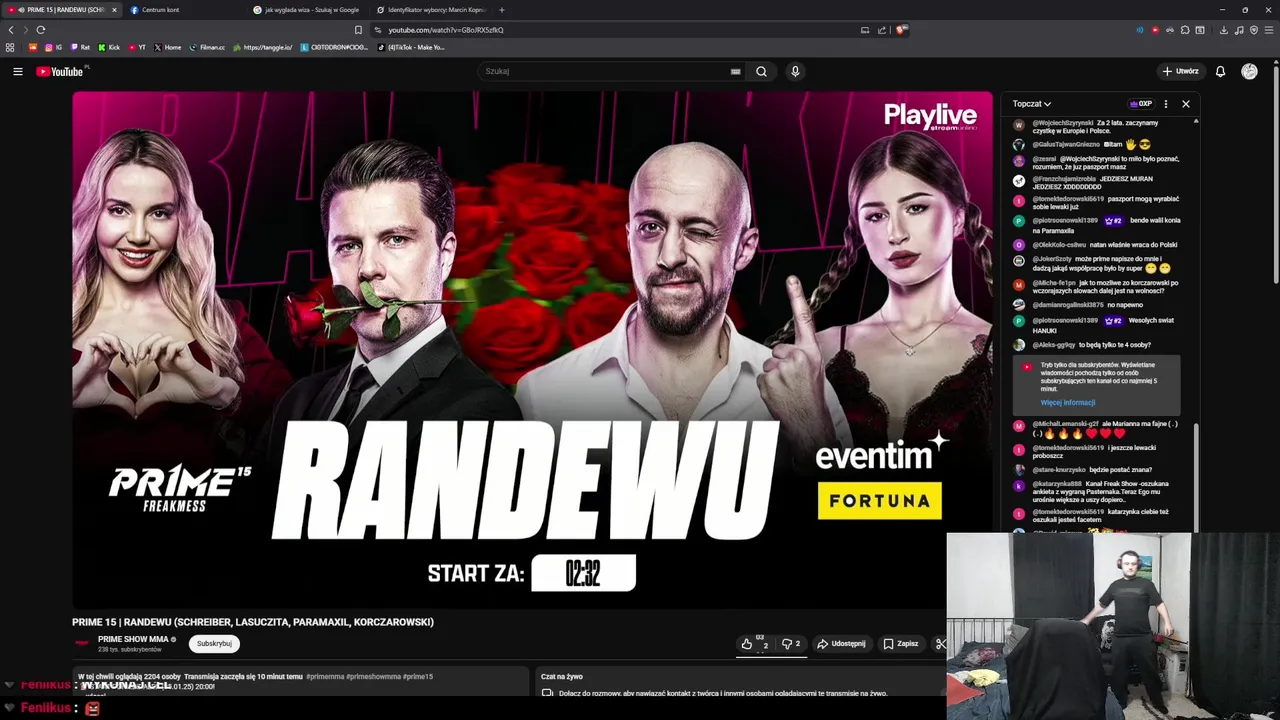
Task: Switch to the Centrum kont tab
Action: (x=160, y=10)
